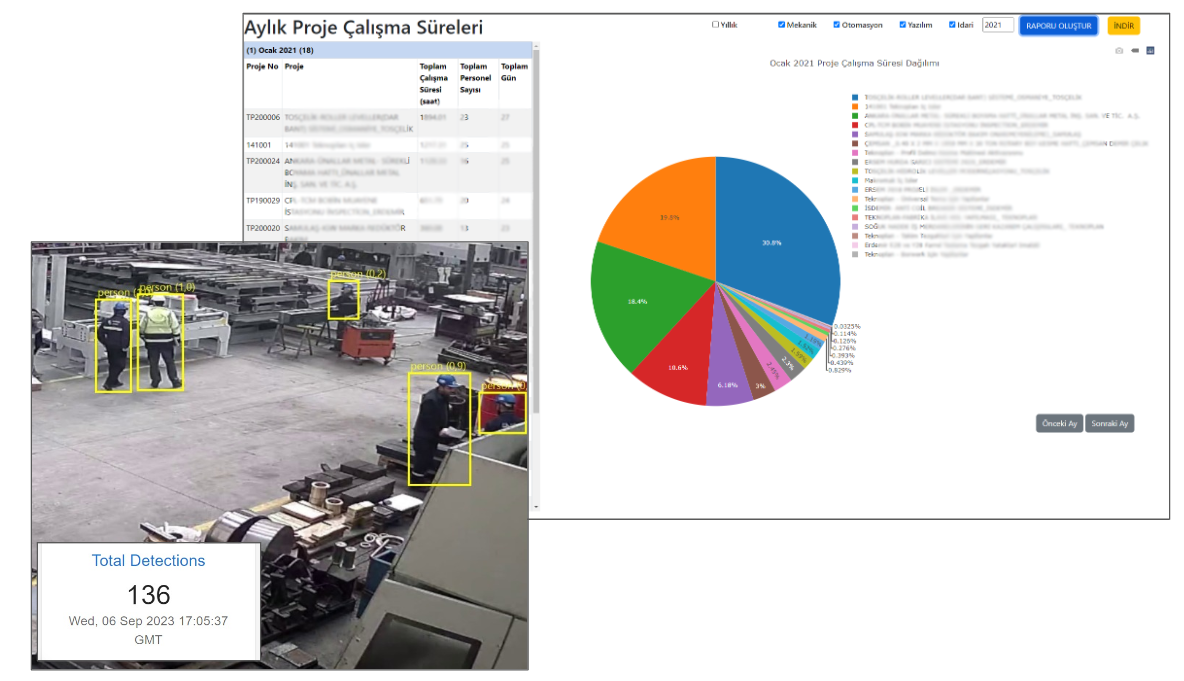Go to previous month with Önceki Ay
The image size is (1184, 681).
point(1059,424)
